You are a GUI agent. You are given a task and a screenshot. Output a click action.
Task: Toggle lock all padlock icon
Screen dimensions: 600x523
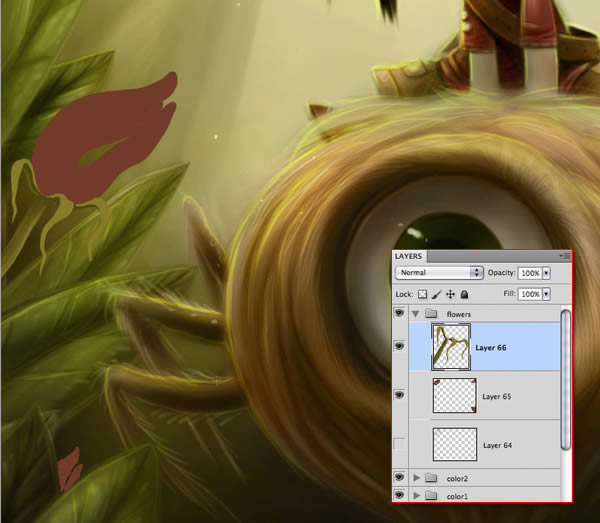click(464, 294)
